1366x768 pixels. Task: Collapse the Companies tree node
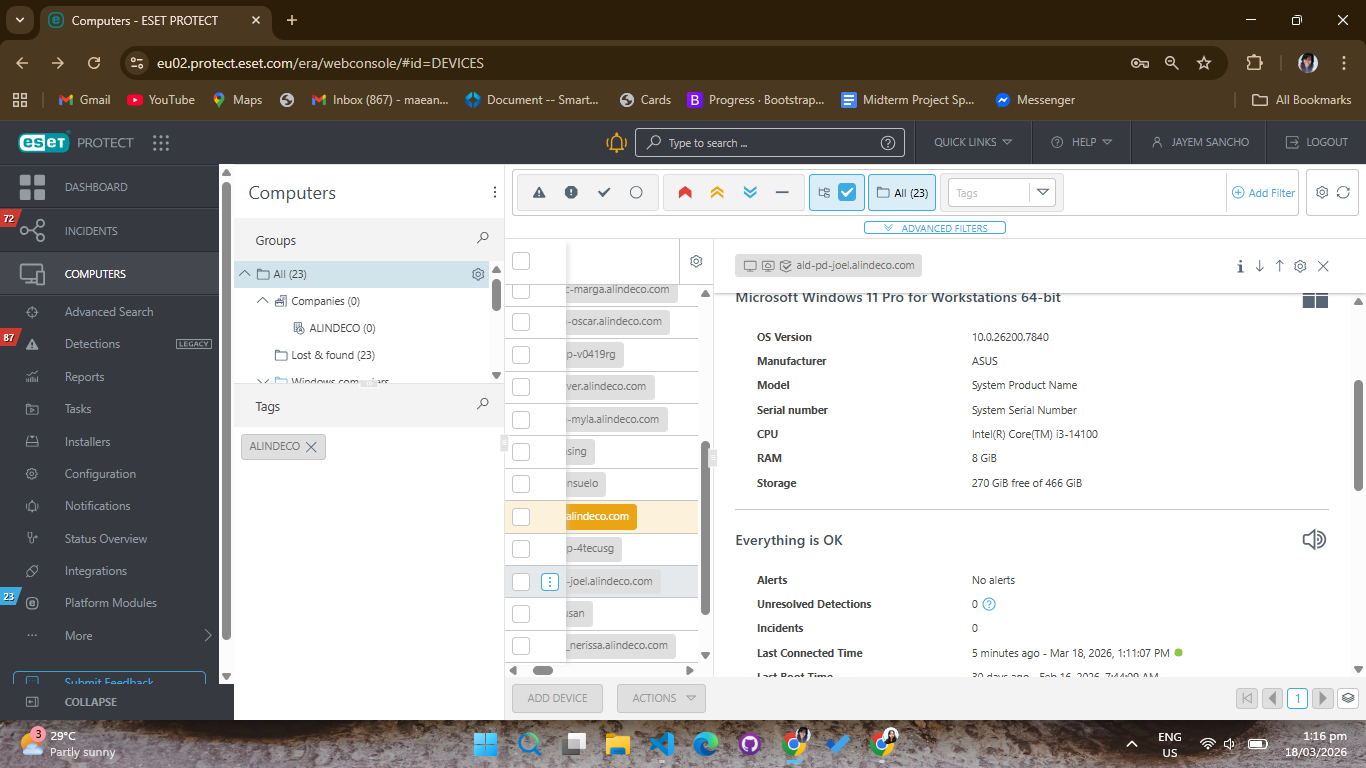point(263,301)
